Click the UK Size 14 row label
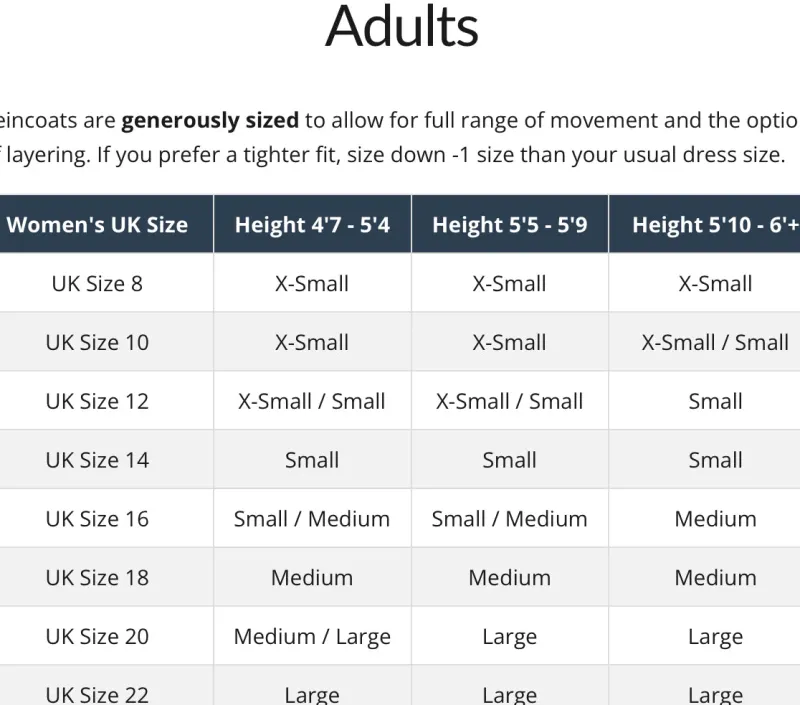The height and width of the screenshot is (705, 800). point(97,461)
